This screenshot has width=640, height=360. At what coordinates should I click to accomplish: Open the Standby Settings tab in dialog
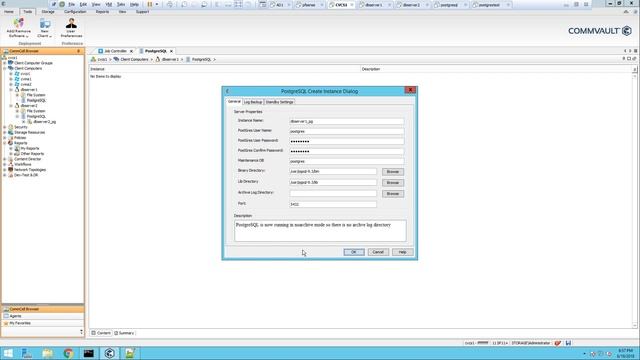point(280,102)
